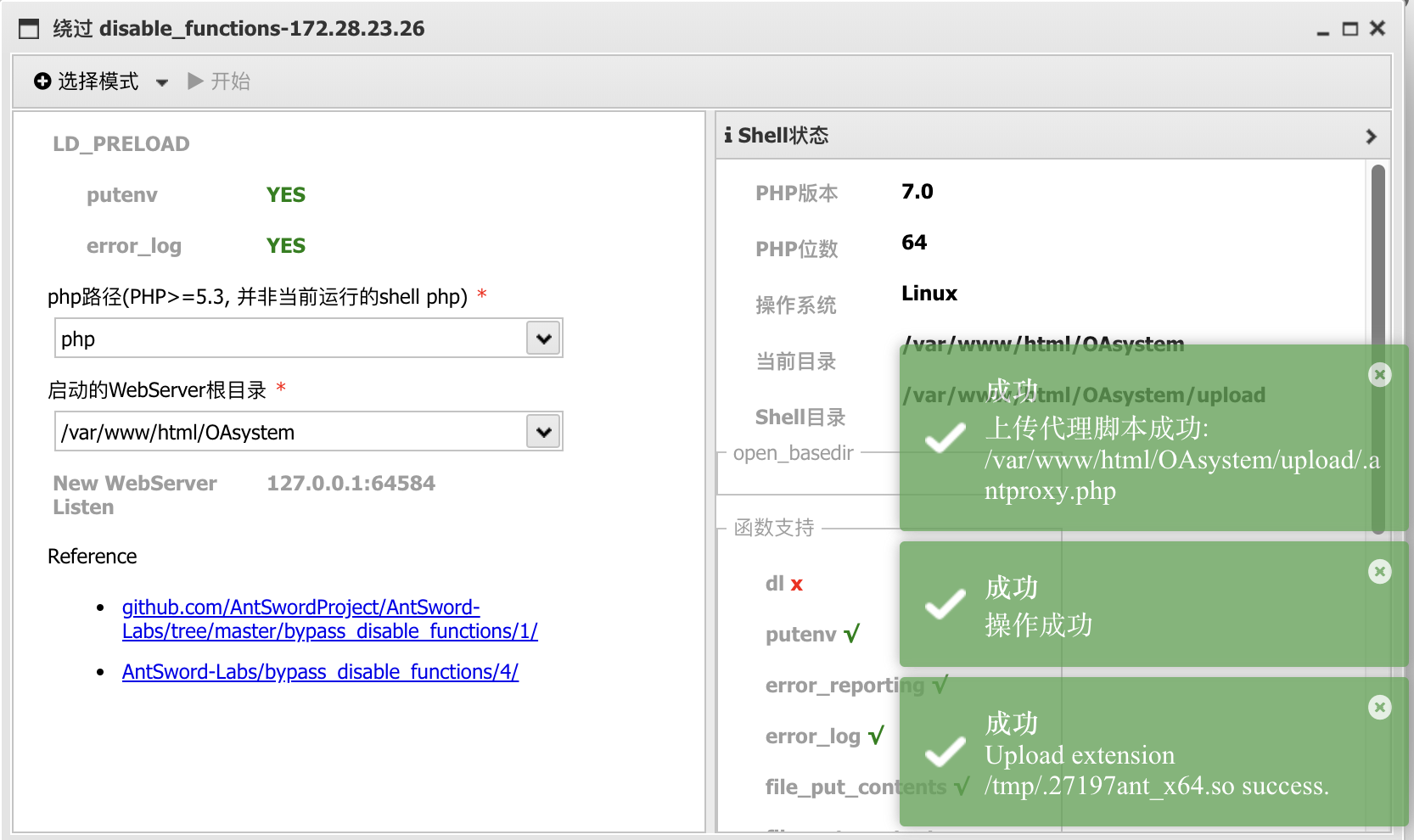1414x840 pixels.
Task: Click the error_reporting function entry
Action: (856, 686)
